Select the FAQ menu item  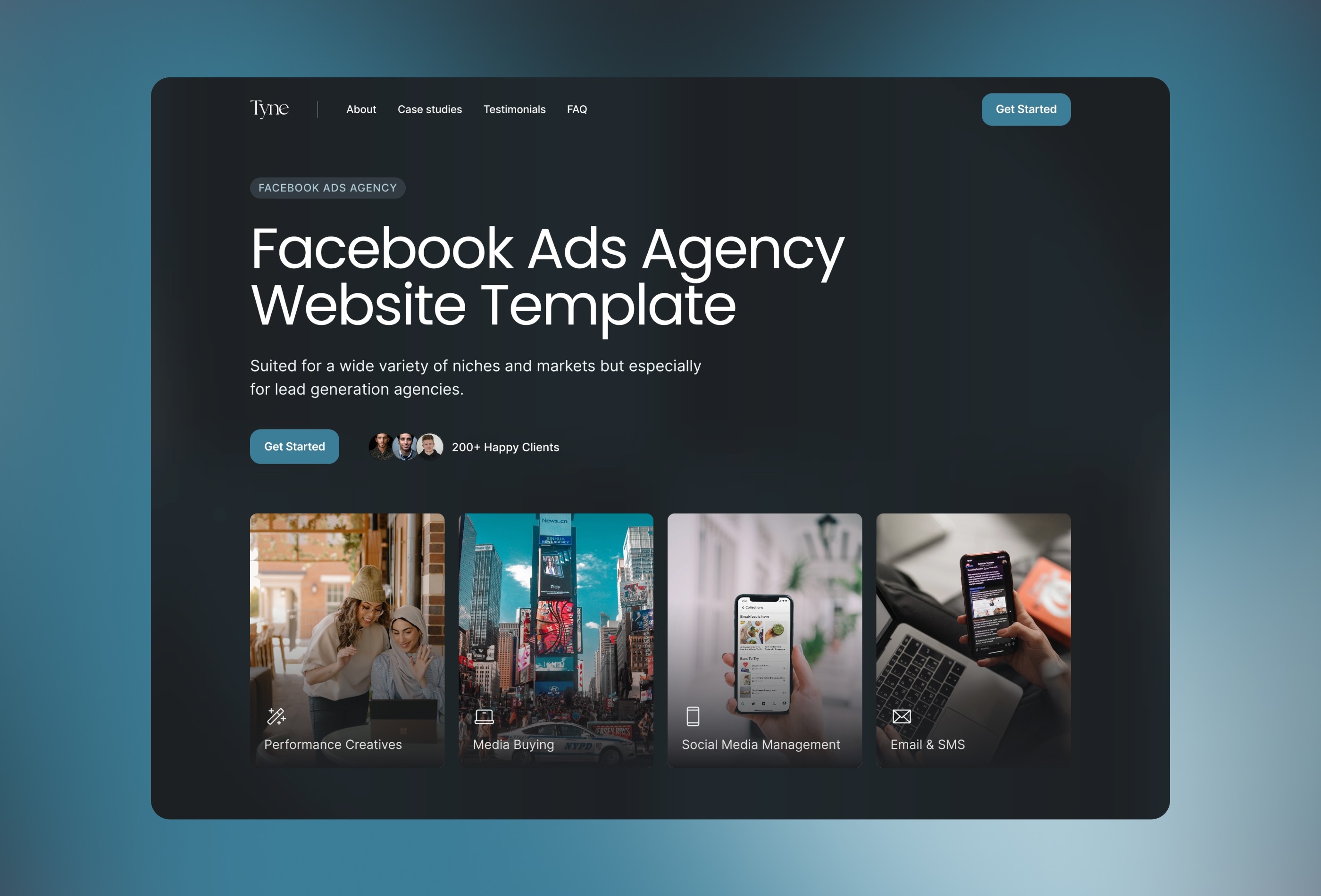click(576, 109)
